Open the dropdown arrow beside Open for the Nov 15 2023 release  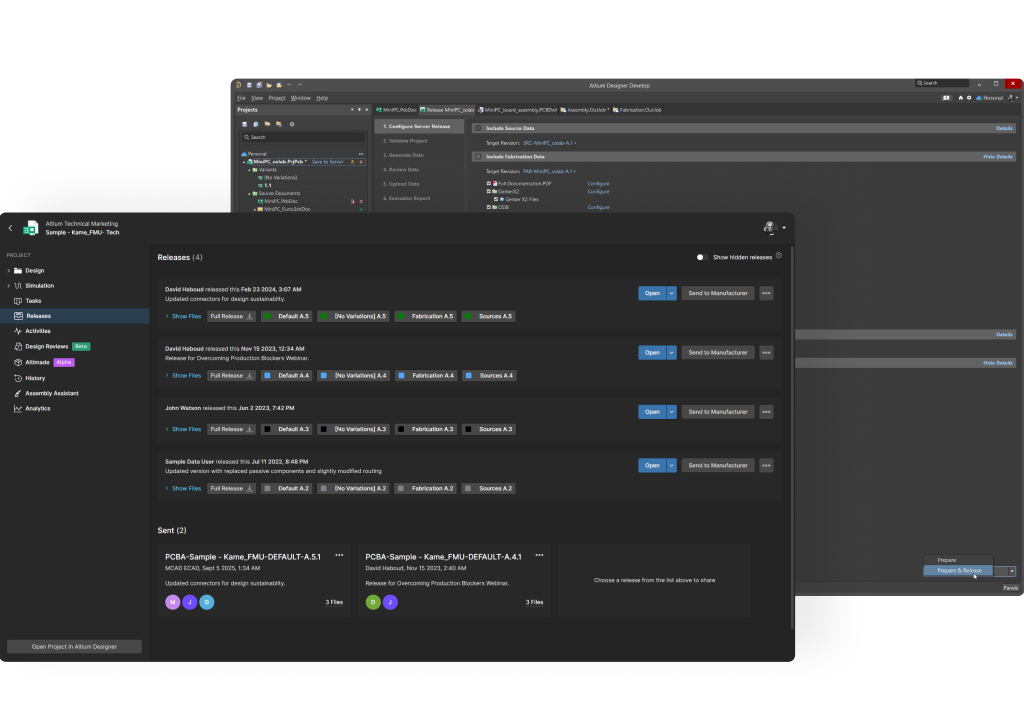point(672,352)
